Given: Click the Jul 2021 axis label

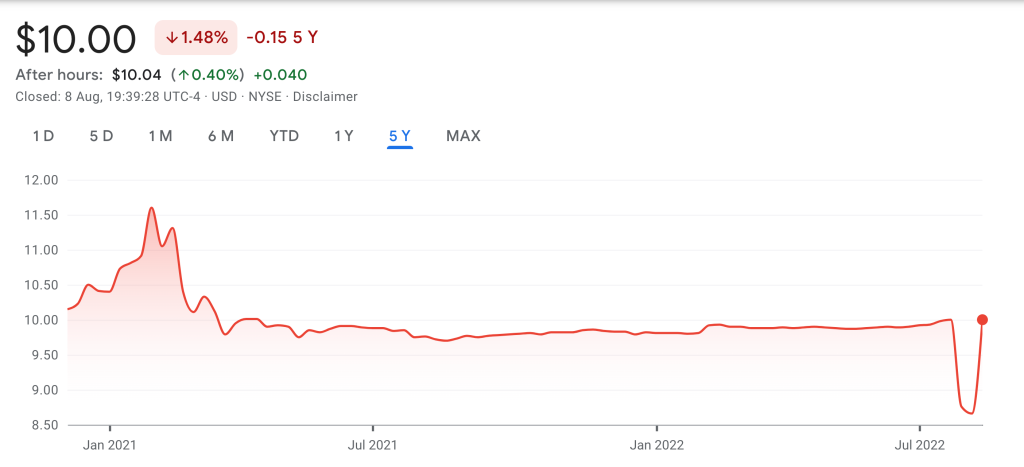Looking at the screenshot, I should pyautogui.click(x=373, y=445).
